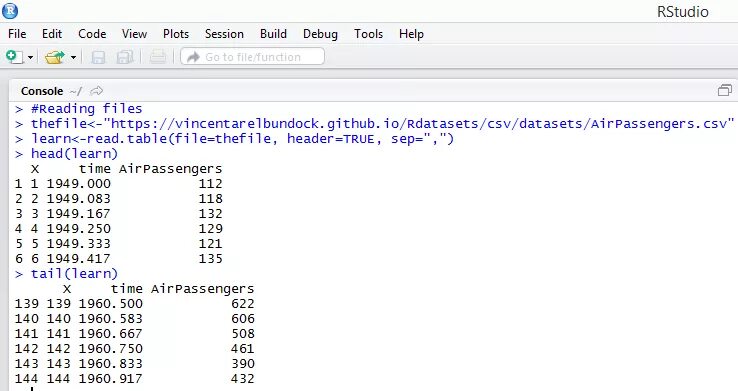
Task: Click time value 1960.750
Action: click(x=111, y=349)
